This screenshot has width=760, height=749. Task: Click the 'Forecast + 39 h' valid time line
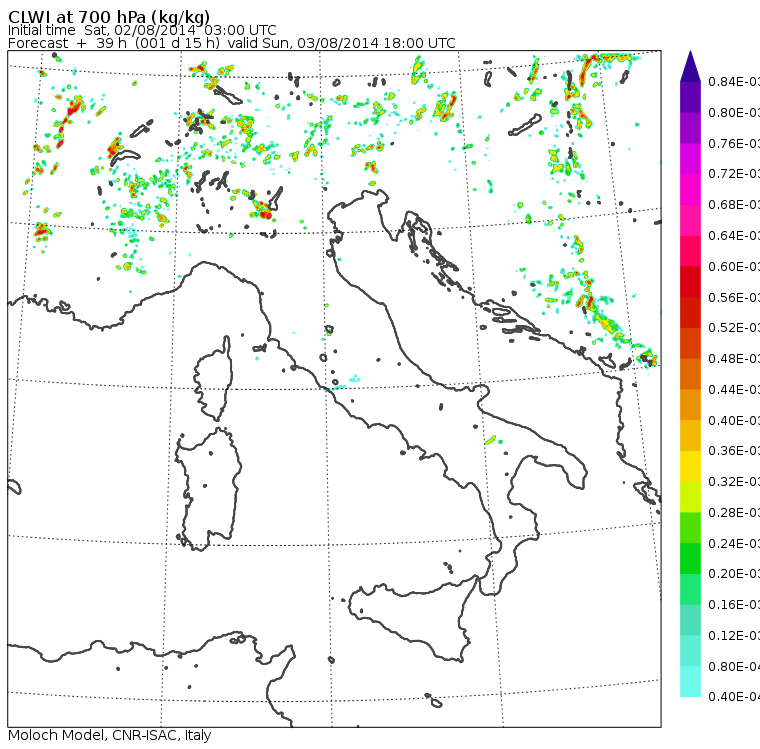[x=232, y=43]
